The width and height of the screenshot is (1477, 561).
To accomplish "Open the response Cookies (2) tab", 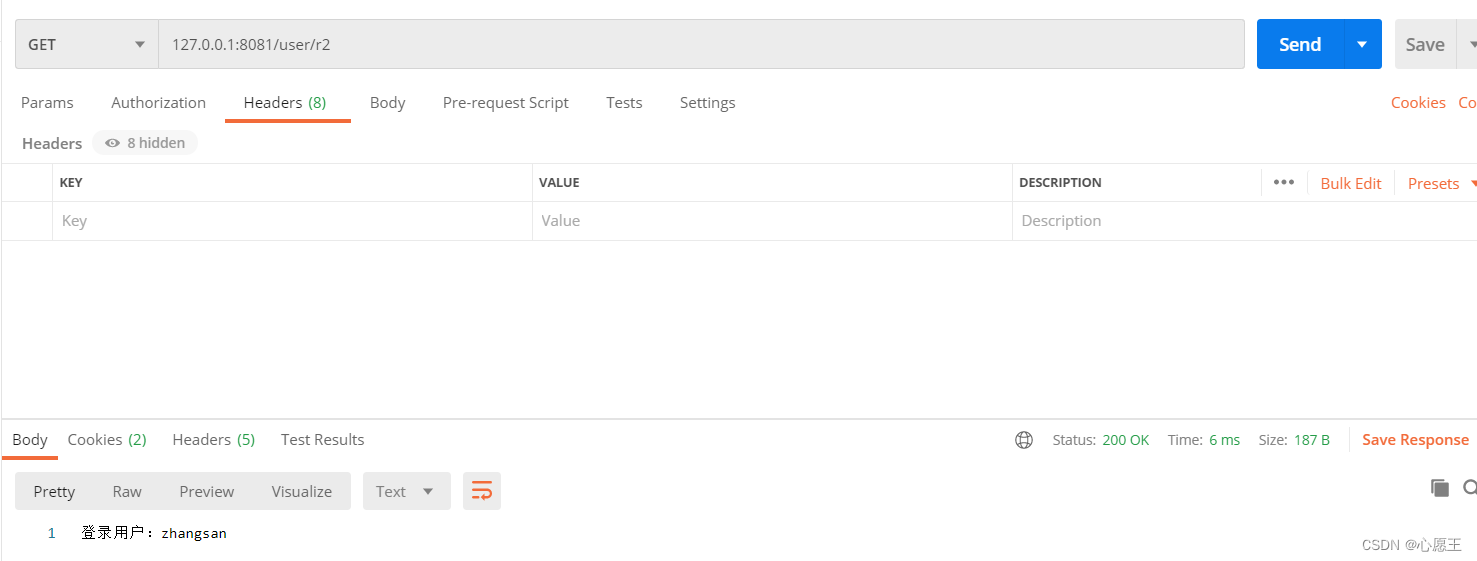I will pos(107,439).
